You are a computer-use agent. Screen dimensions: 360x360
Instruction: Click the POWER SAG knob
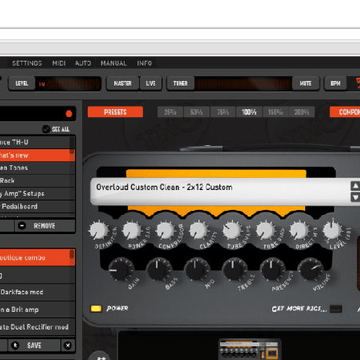tap(131, 231)
